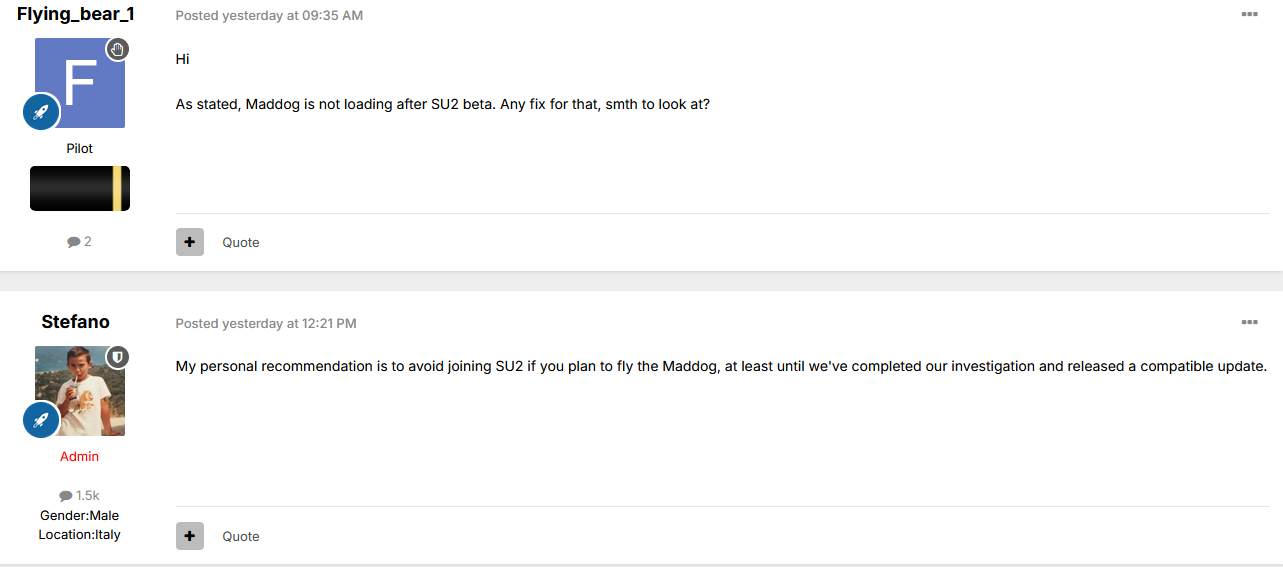This screenshot has height=567, width=1283.
Task: Click Flying_bear_1's black and gold rank bar
Action: click(80, 188)
